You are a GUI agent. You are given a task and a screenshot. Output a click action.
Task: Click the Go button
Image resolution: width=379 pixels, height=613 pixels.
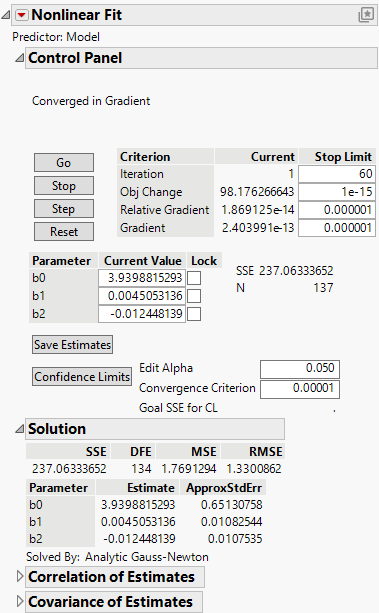pyautogui.click(x=64, y=163)
